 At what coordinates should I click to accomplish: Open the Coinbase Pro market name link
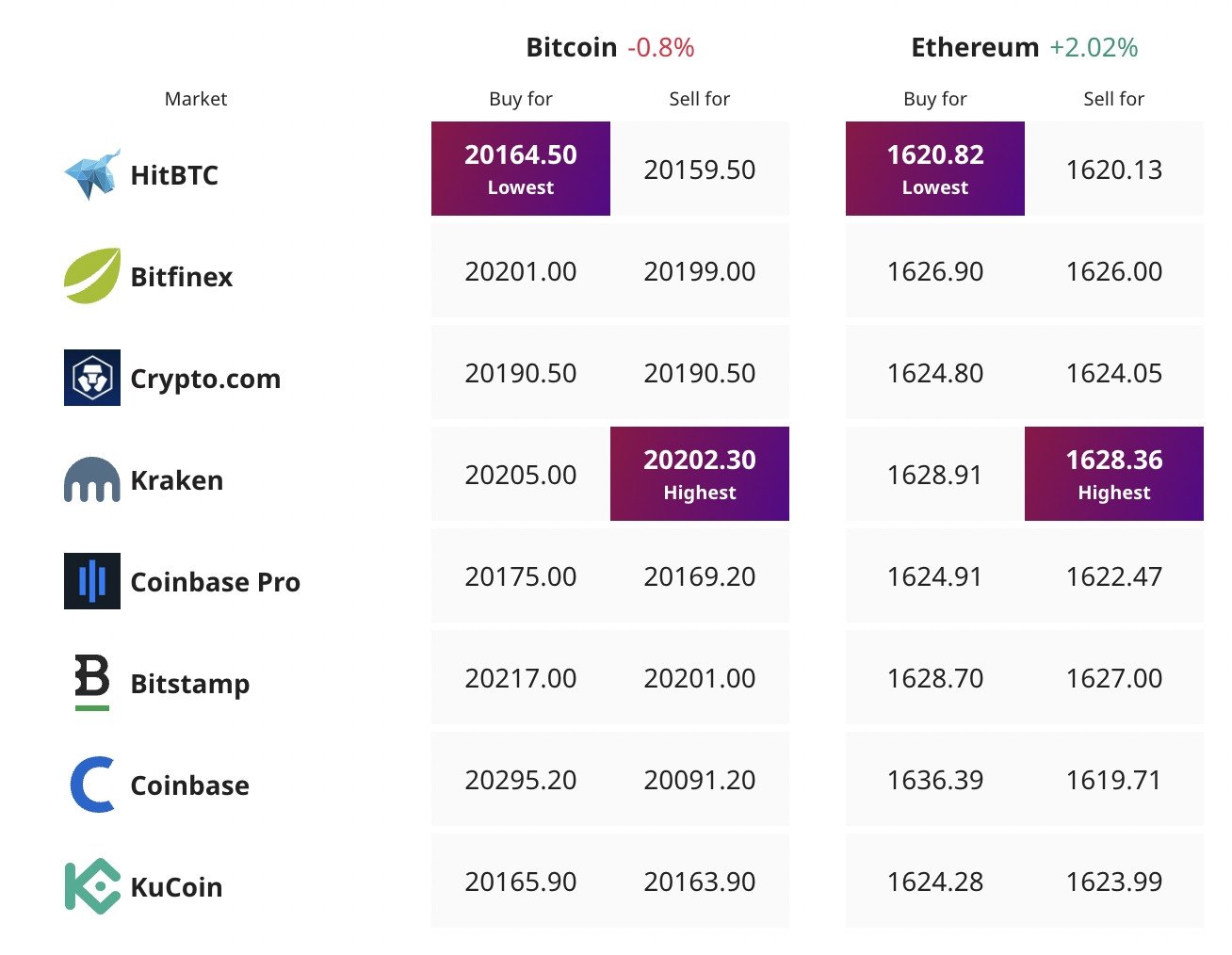tap(215, 582)
